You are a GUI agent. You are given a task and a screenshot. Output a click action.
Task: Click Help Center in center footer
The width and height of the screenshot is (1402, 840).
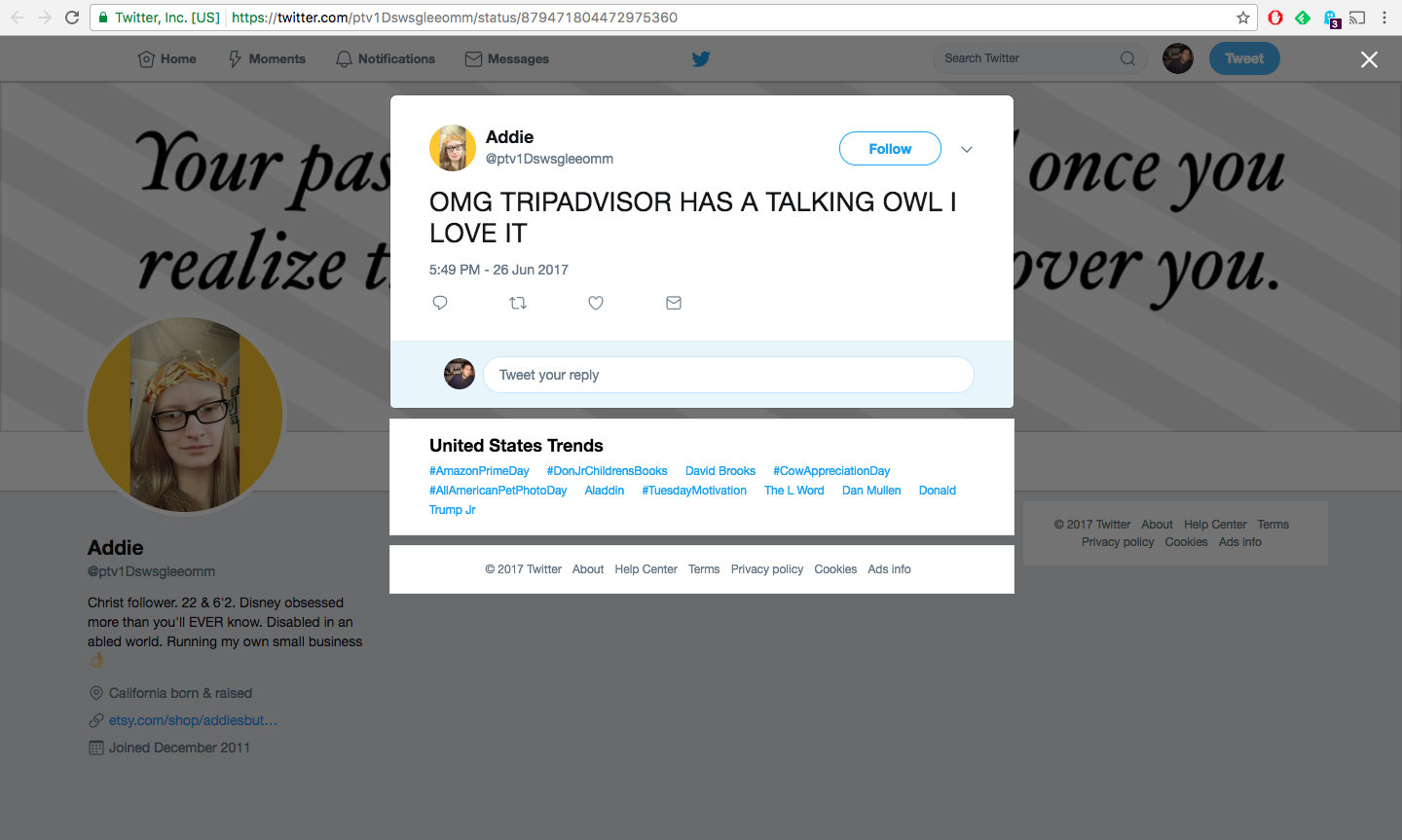(646, 569)
